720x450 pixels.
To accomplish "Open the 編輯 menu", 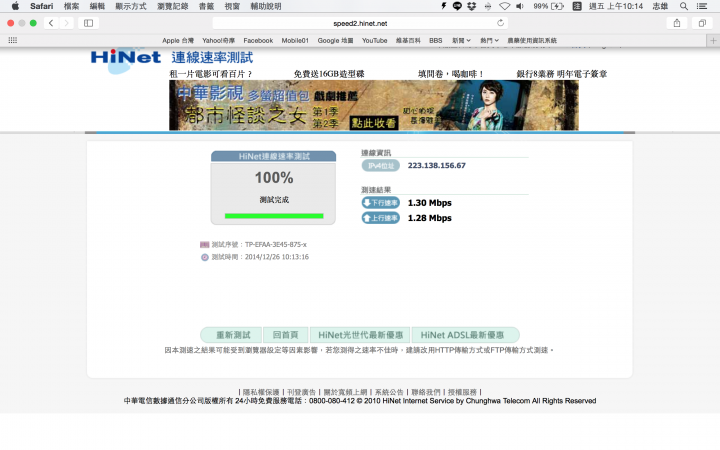I will [x=97, y=6].
